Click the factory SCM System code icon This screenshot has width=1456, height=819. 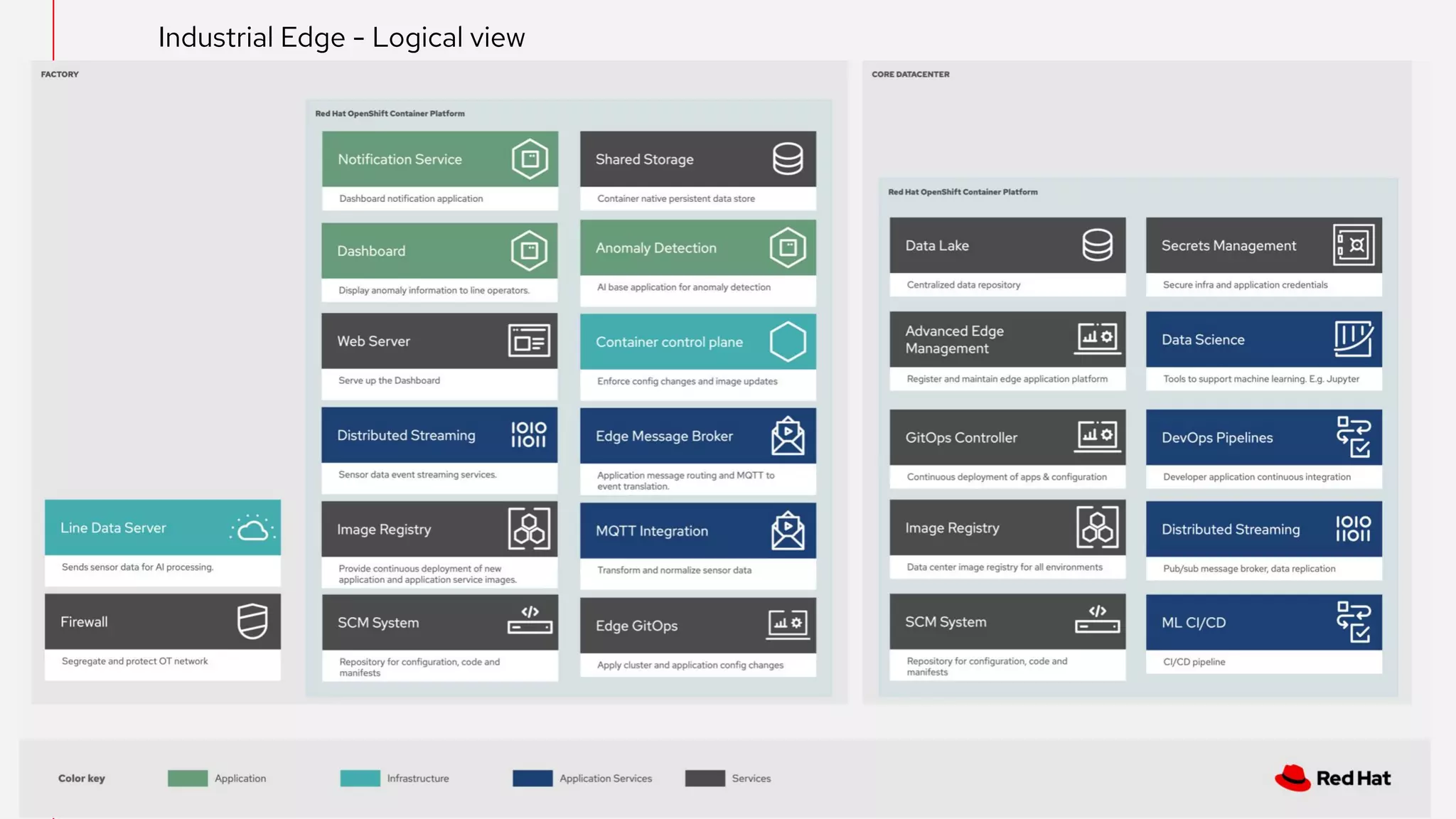[530, 620]
